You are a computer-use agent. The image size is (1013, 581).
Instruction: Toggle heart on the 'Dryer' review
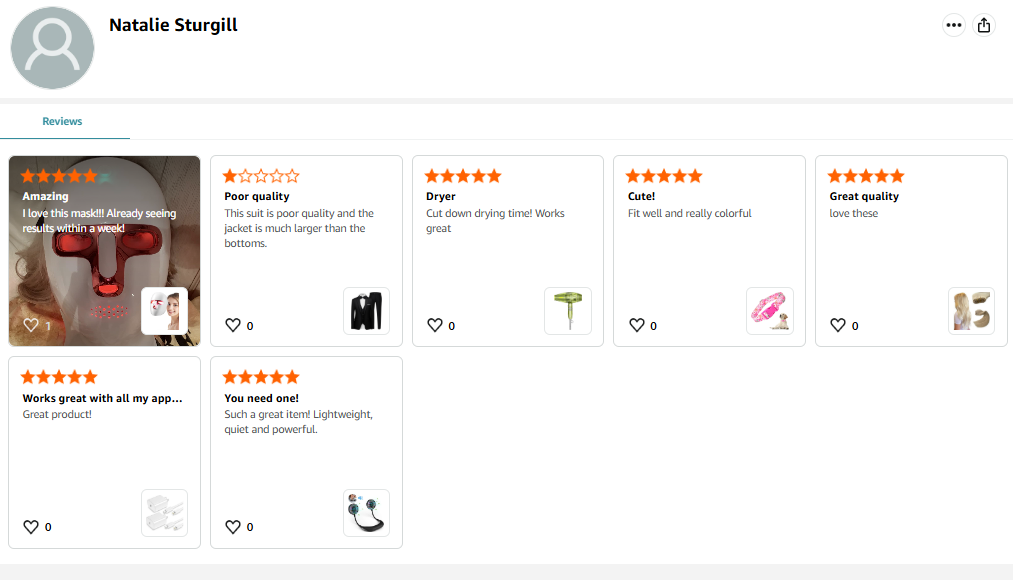click(435, 325)
